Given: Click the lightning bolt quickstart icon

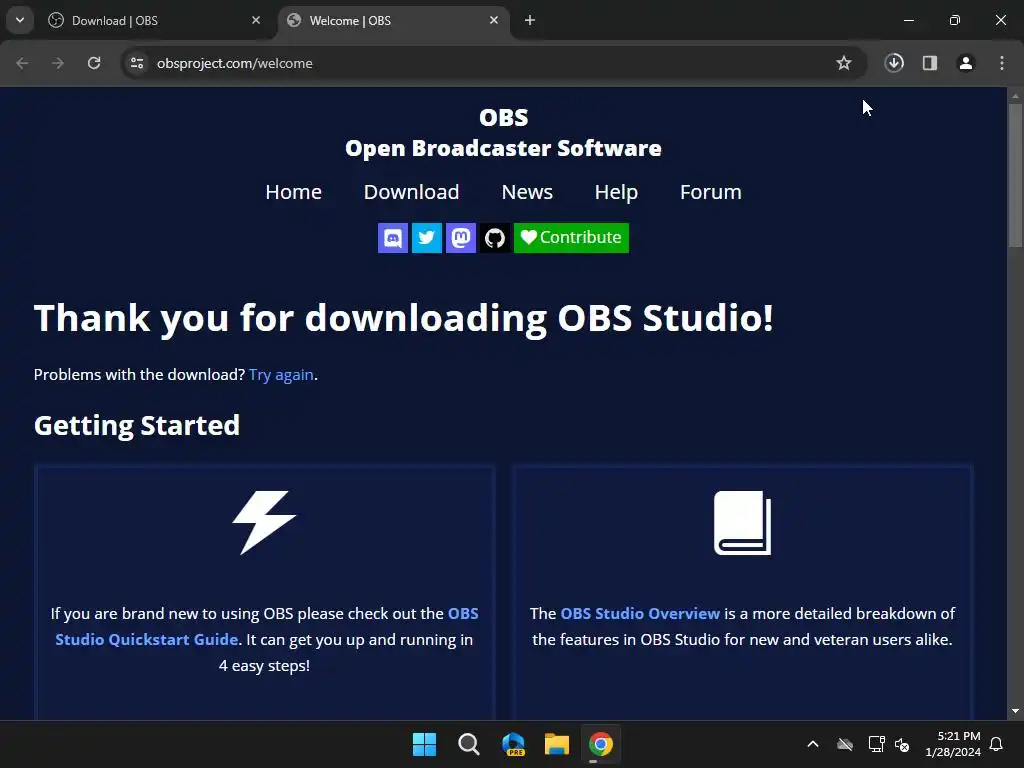Looking at the screenshot, I should coord(264,522).
